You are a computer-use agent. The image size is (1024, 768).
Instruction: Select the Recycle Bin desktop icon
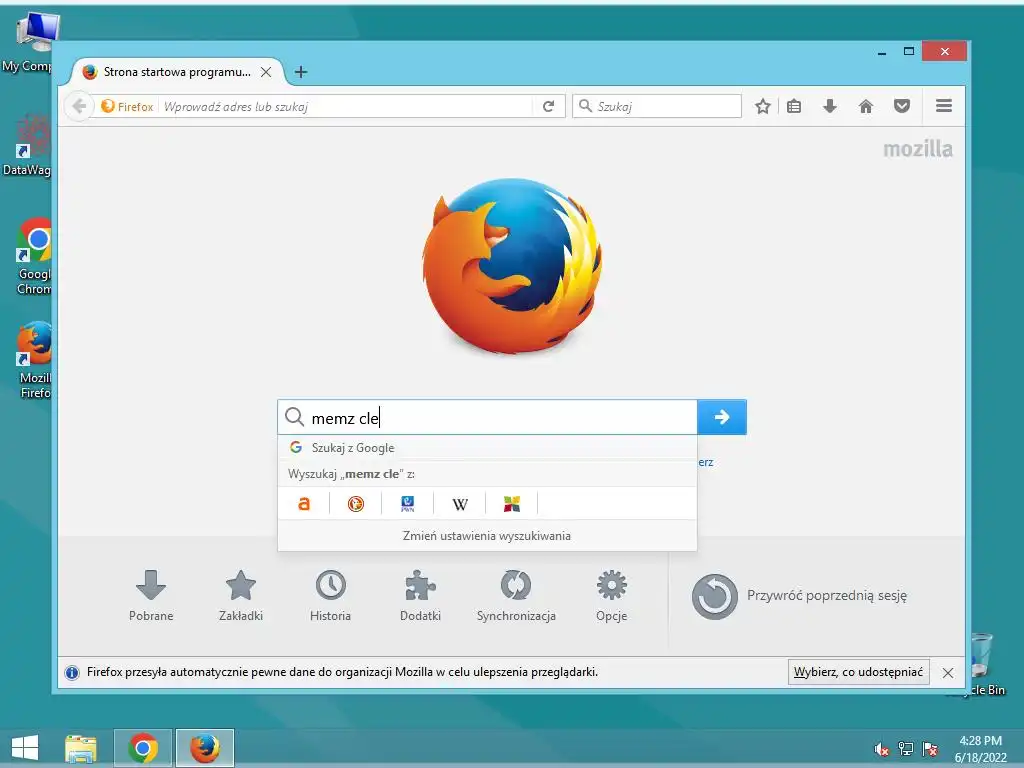tap(982, 663)
